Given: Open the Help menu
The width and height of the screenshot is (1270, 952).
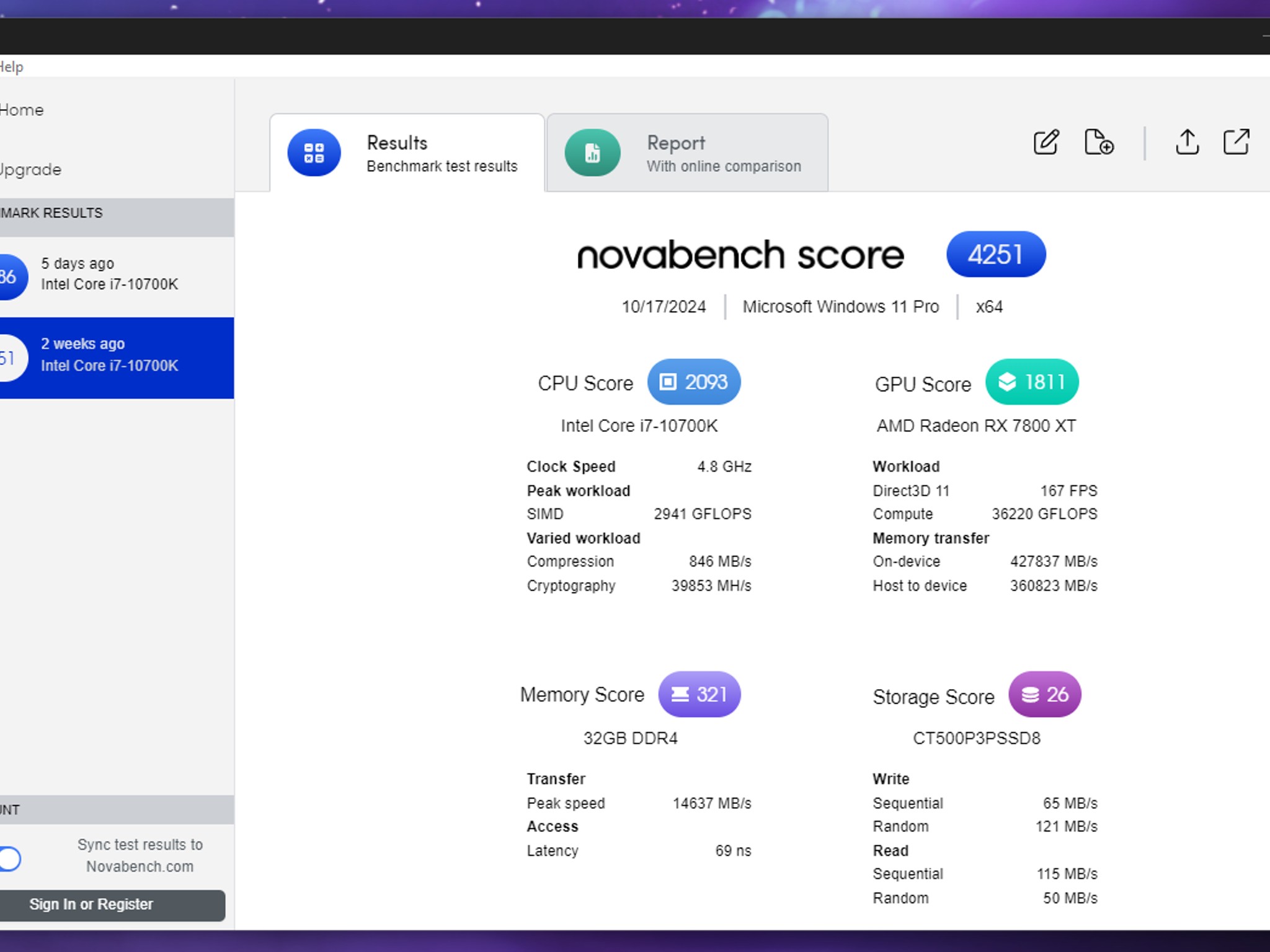Looking at the screenshot, I should 11,67.
